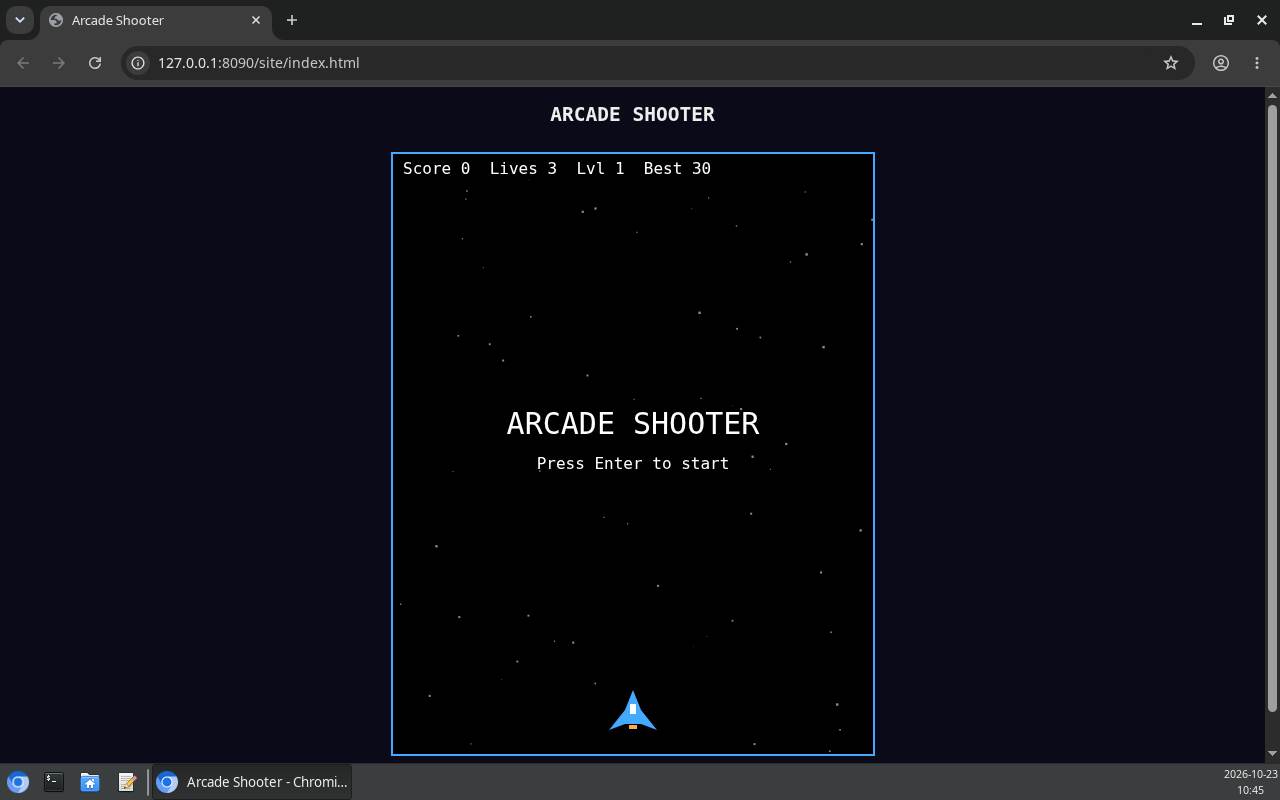Select the Arcade Shooter browser tab
The image size is (1280, 800).
[155, 20]
